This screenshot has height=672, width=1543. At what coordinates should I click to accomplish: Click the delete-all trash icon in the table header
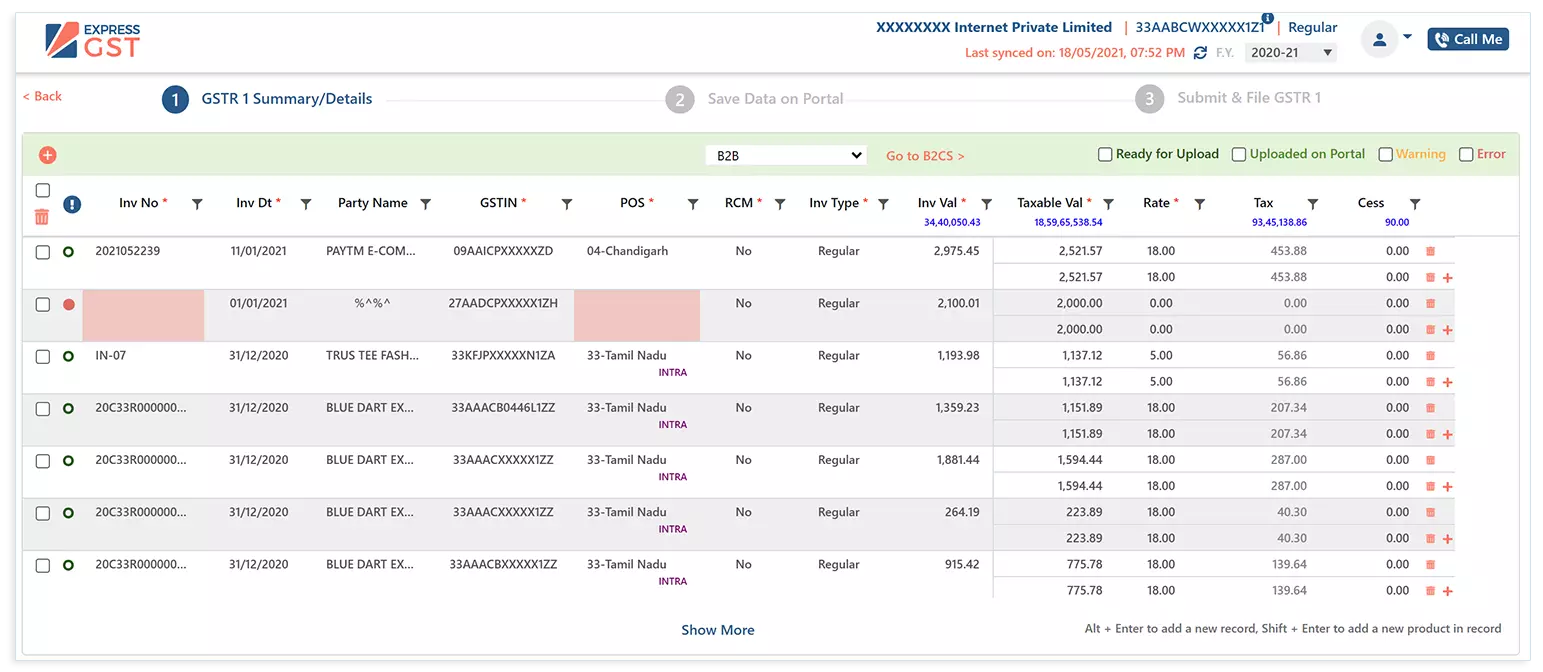click(x=42, y=217)
